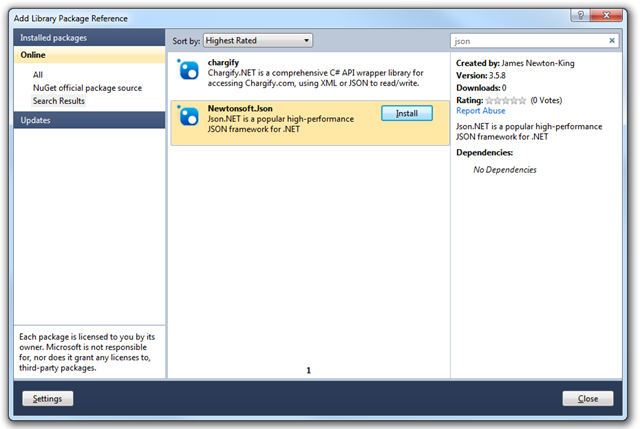
Task: Open the Sort by Highest Rated dropdown
Action: point(258,40)
